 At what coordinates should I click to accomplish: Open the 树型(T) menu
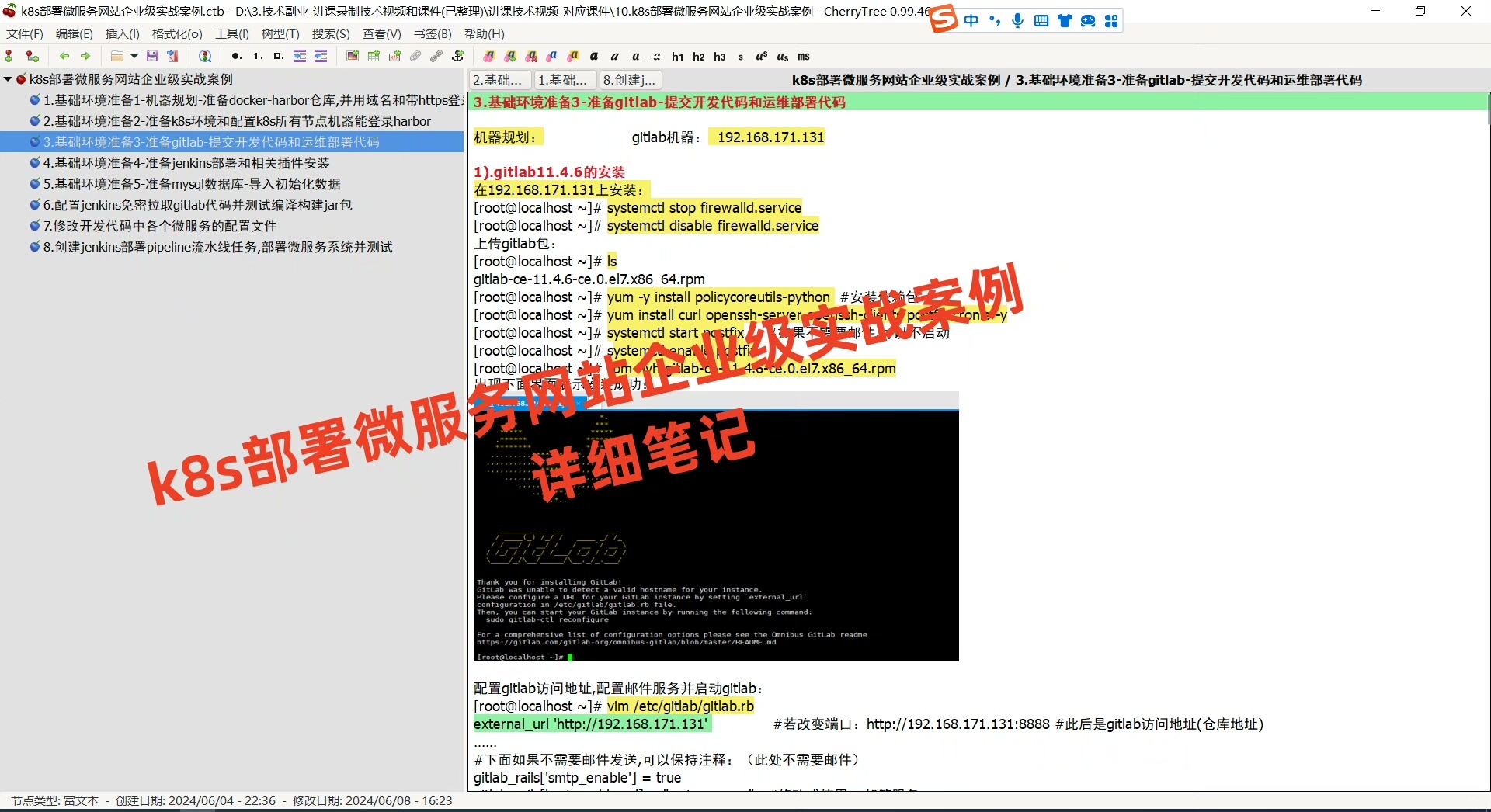(x=280, y=33)
